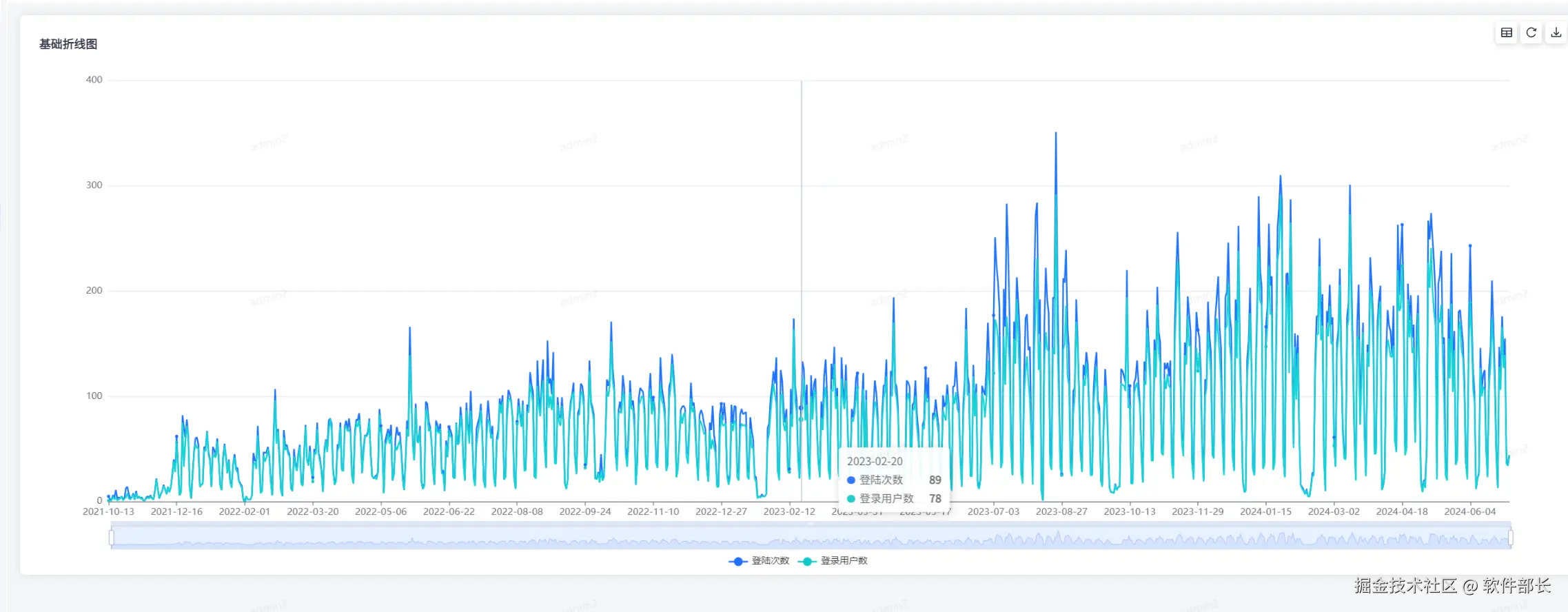This screenshot has width=1568, height=612.
Task: Grab the right zoom slider handle
Action: click(x=1510, y=537)
